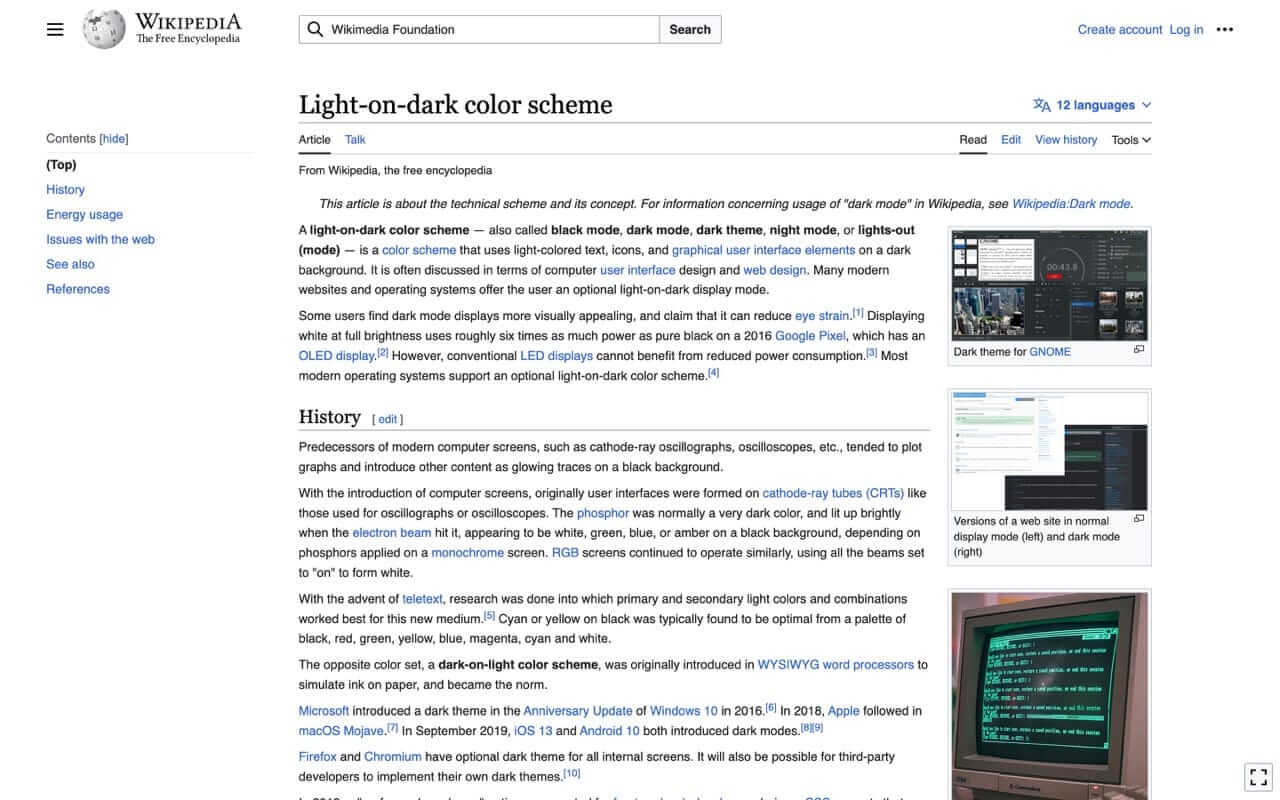
Task: Click the Create account link
Action: 1120,29
